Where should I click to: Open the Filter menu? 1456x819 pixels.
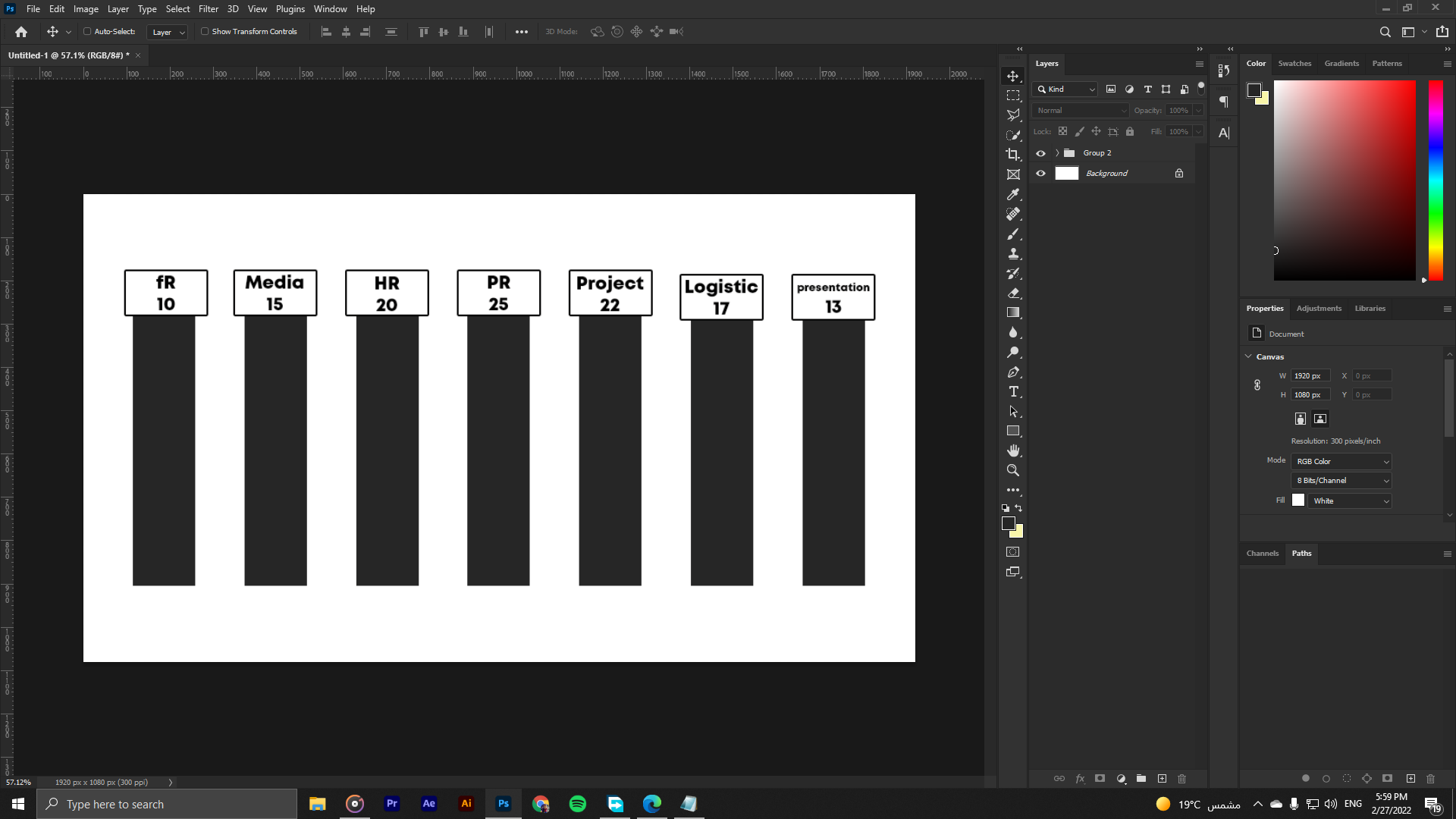(209, 9)
